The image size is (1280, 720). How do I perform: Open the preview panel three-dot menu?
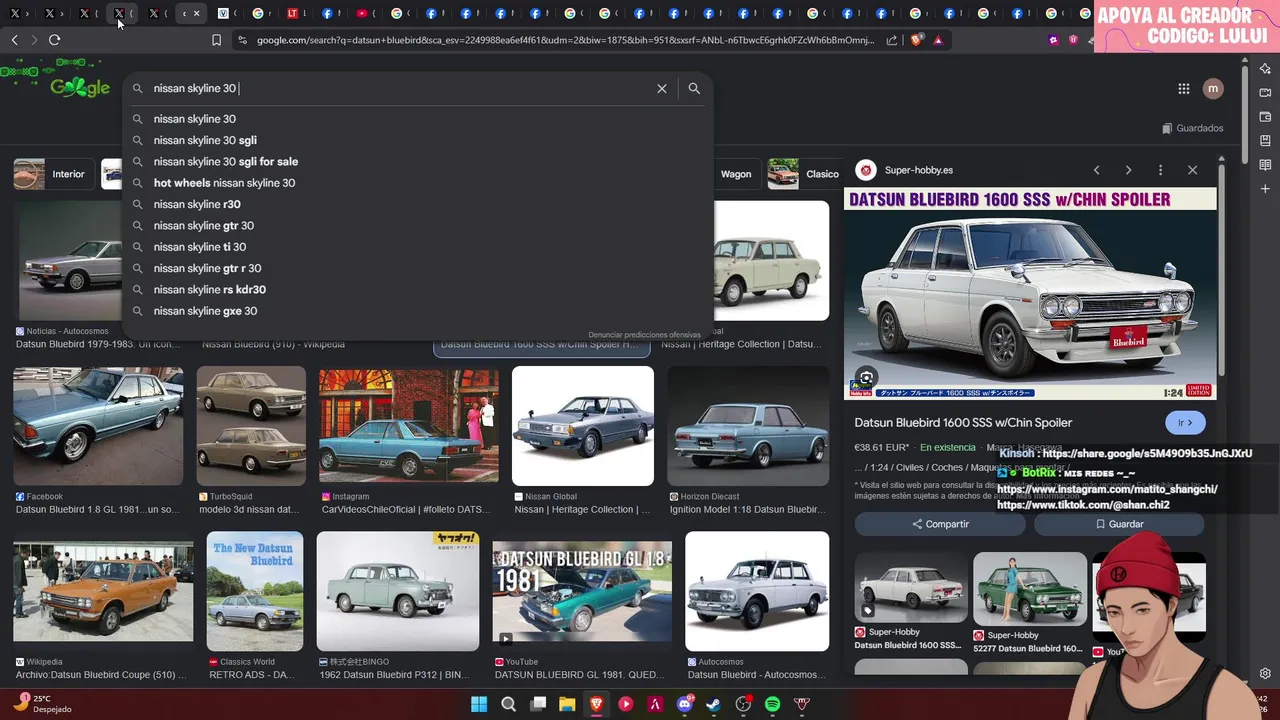click(1160, 170)
